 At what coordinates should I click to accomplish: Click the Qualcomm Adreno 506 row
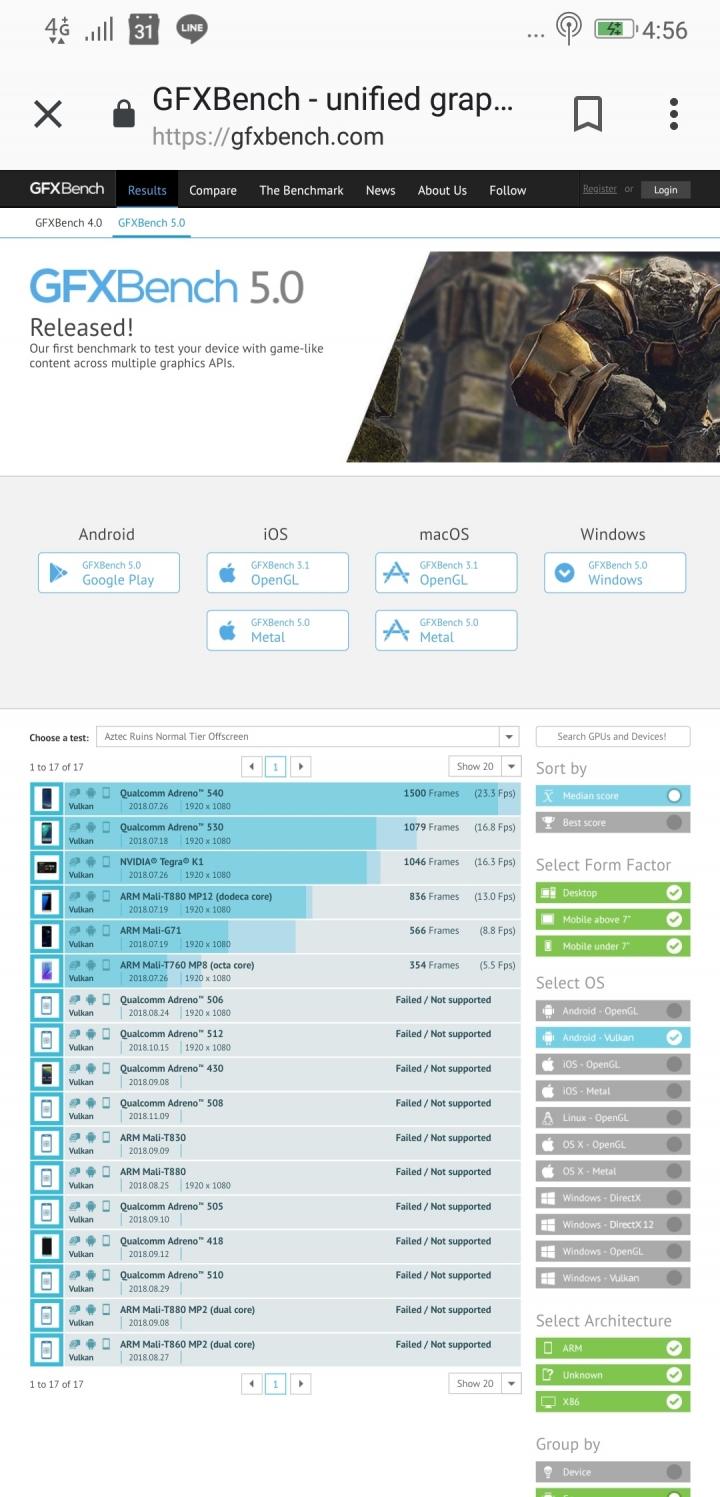(x=275, y=1006)
